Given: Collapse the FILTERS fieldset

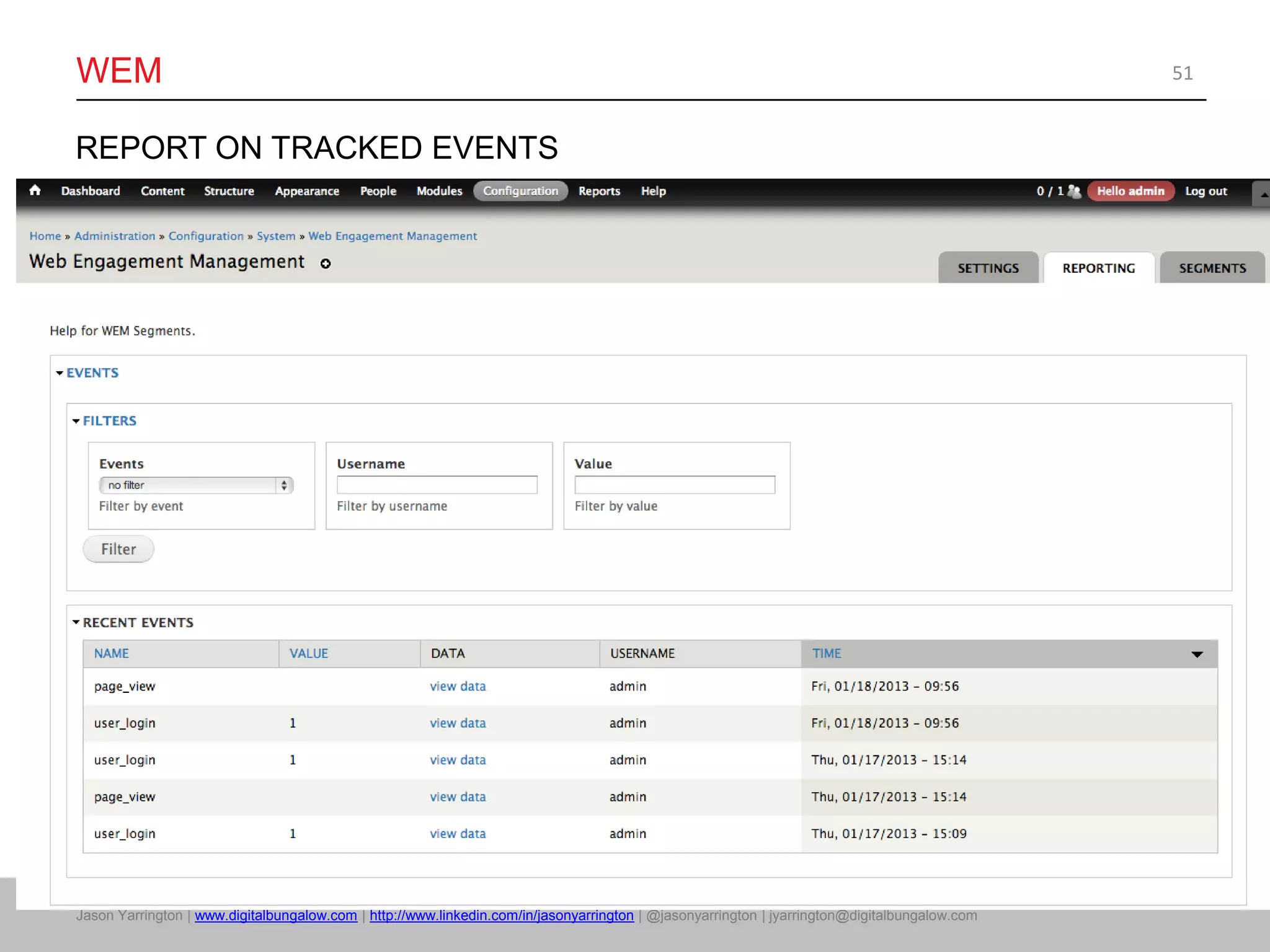Looking at the screenshot, I should (109, 421).
